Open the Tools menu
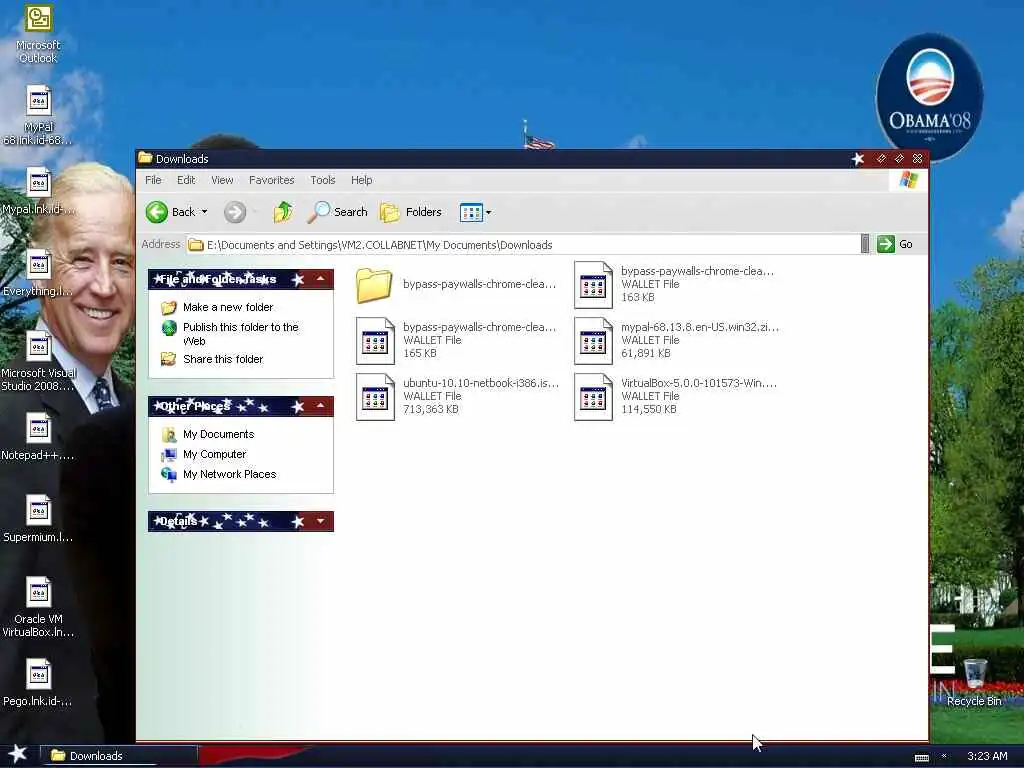The height and width of the screenshot is (768, 1024). [x=323, y=180]
